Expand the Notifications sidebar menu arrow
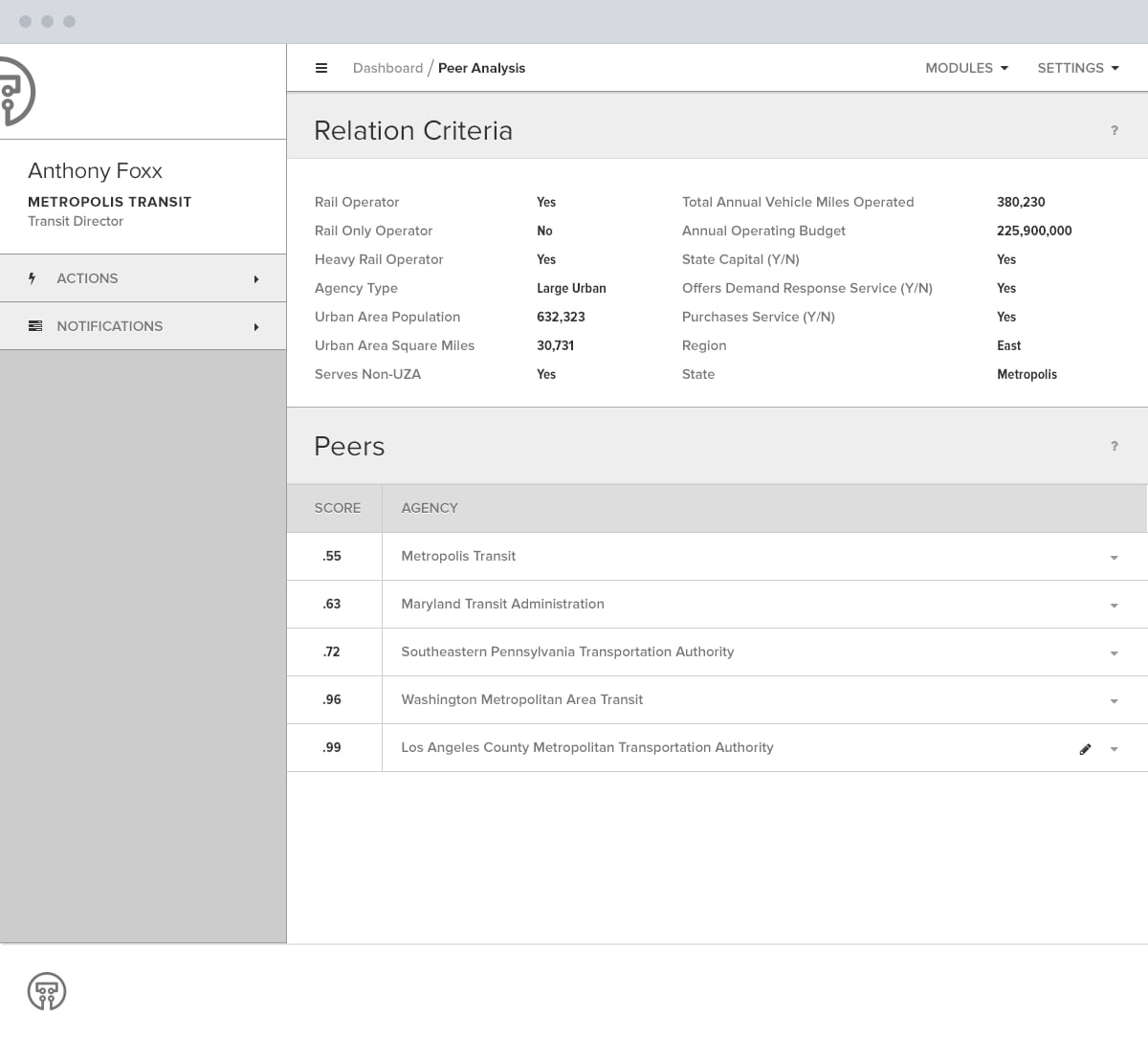This screenshot has width=1148, height=1039. point(256,327)
